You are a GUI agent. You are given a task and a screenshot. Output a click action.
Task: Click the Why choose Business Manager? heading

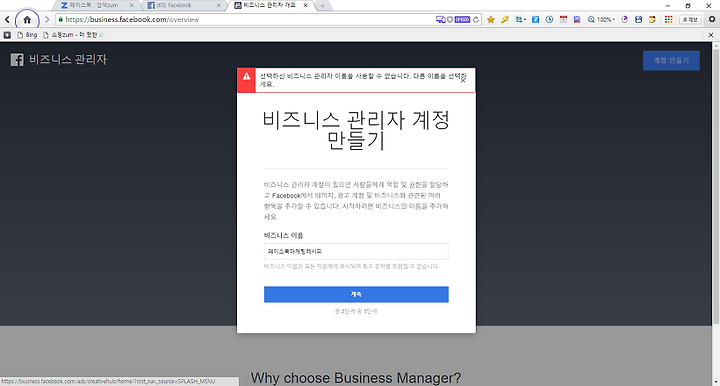pyautogui.click(x=356, y=378)
